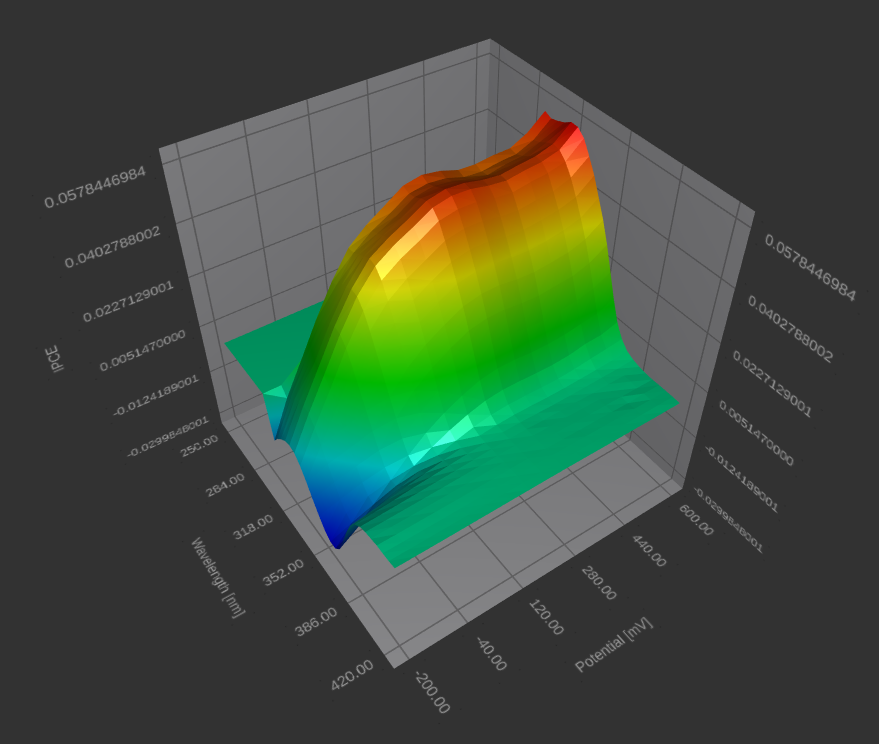
Task: Click the left-side 0.0578446984 IPCE tick label
Action: (x=95, y=187)
